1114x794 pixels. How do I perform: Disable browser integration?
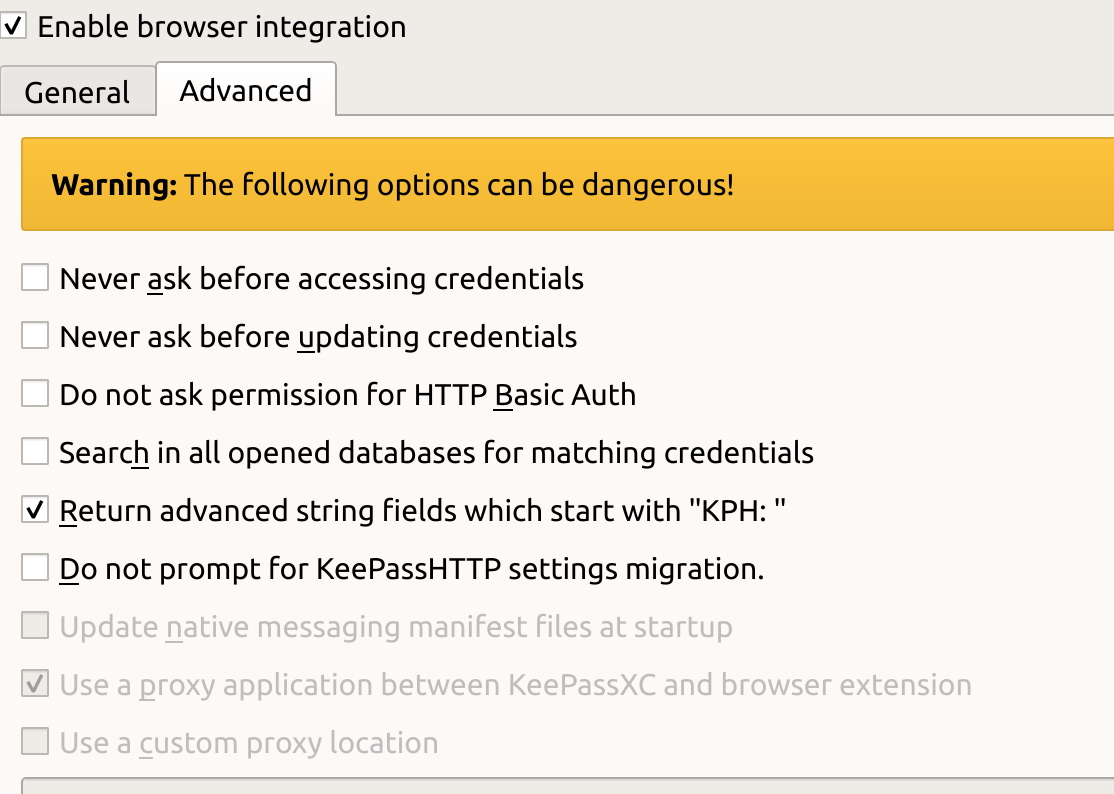(x=14, y=26)
